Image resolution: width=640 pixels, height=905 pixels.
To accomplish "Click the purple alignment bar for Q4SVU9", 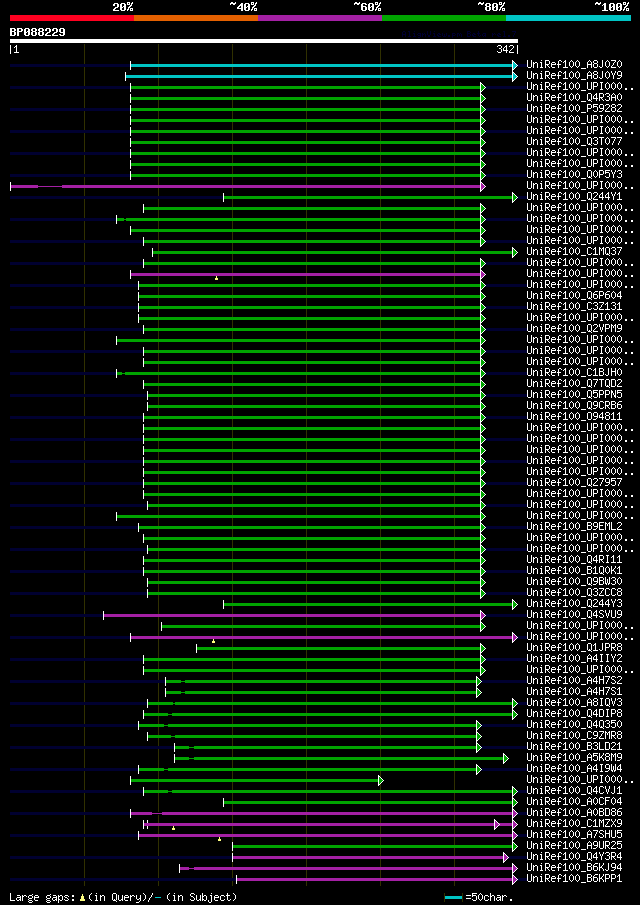I will pyautogui.click(x=292, y=615).
